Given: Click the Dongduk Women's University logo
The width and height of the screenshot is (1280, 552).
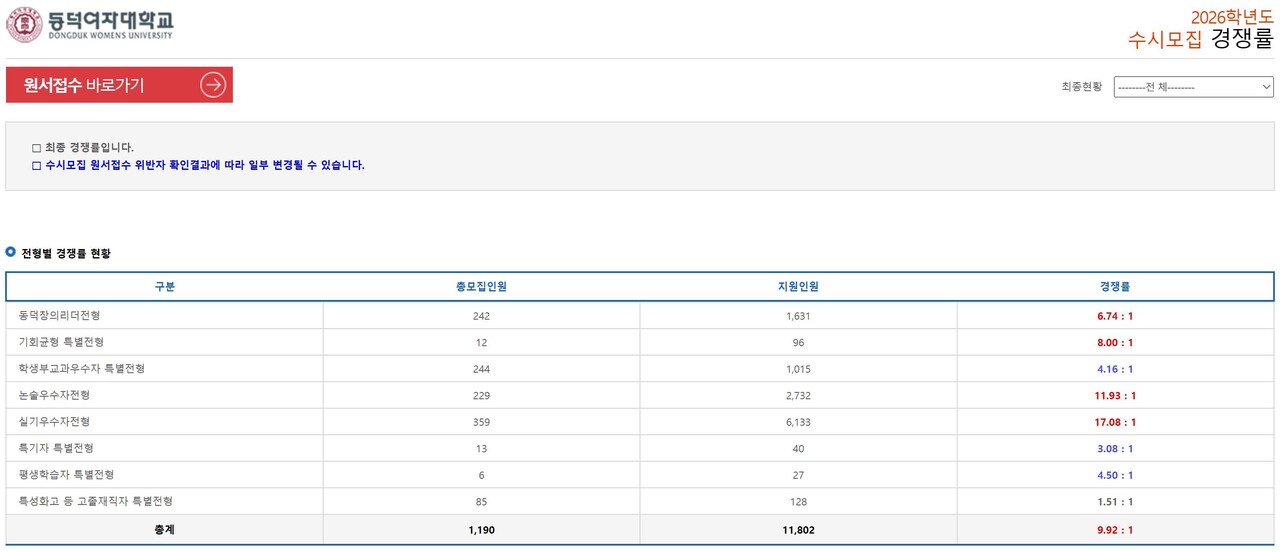Looking at the screenshot, I should [90, 25].
